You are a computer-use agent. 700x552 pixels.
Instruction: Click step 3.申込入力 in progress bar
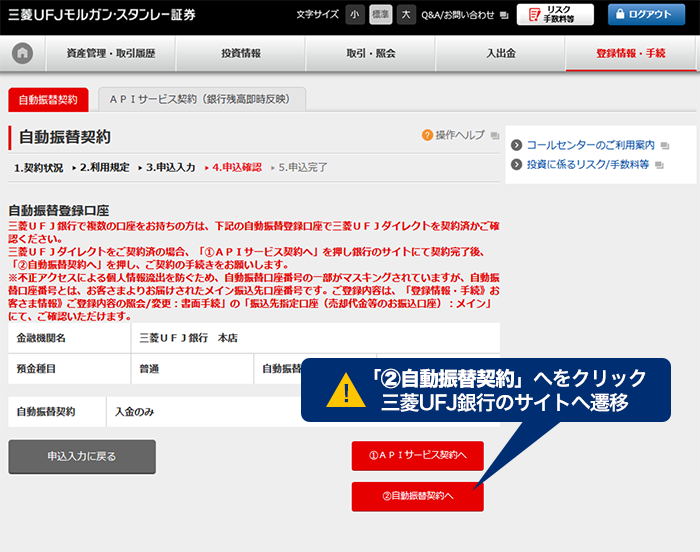point(171,167)
